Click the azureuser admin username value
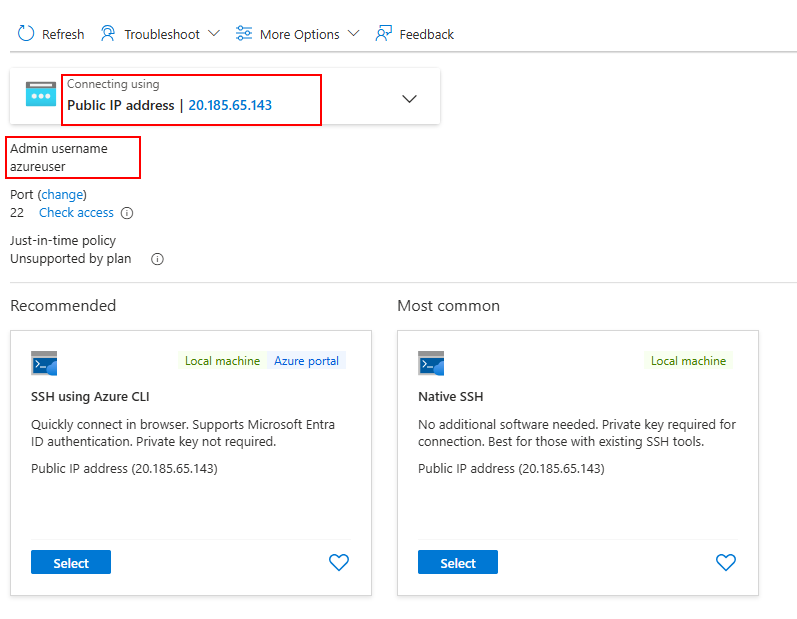 point(38,167)
